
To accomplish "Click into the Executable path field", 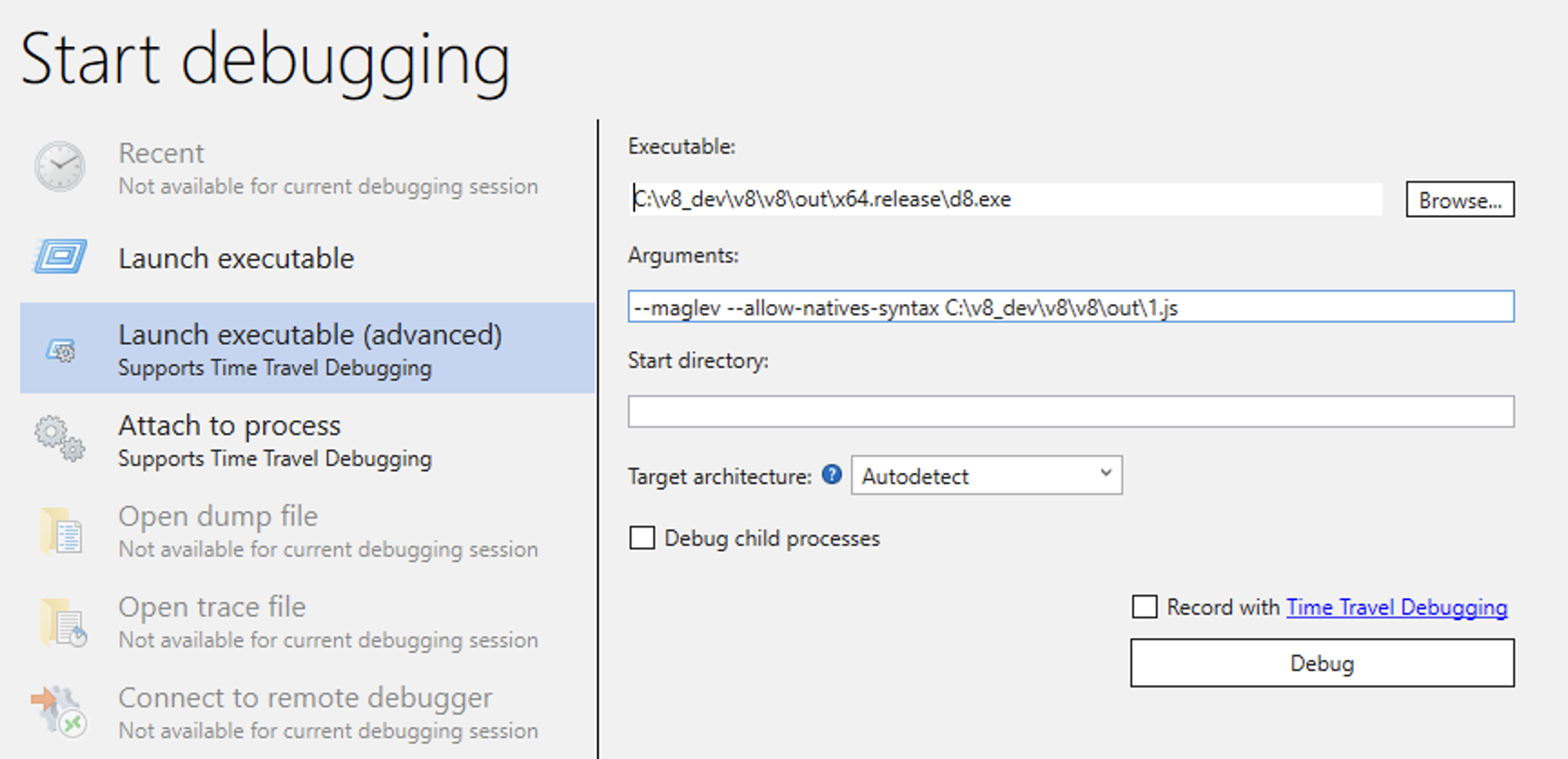I will pyautogui.click(x=1004, y=200).
